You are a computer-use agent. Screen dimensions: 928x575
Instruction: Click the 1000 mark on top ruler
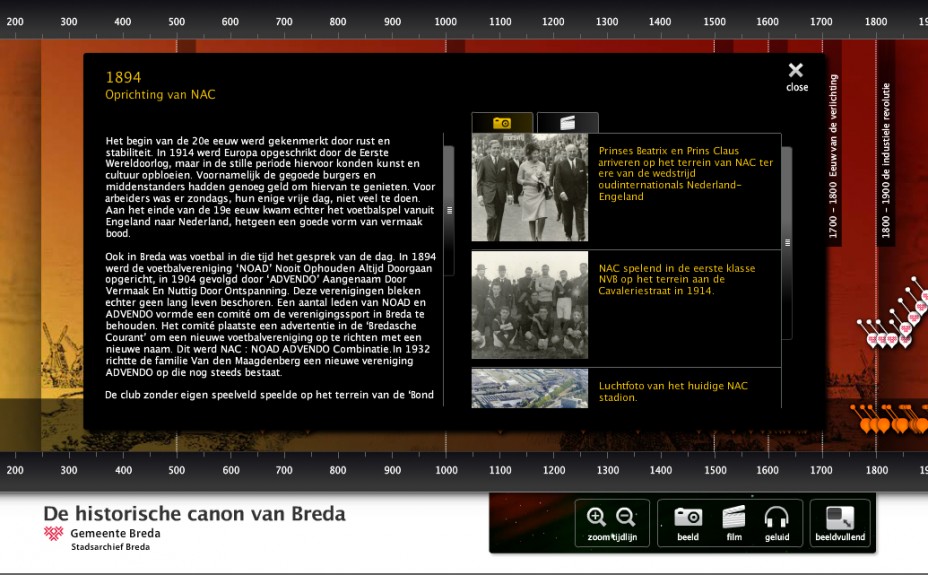446,21
